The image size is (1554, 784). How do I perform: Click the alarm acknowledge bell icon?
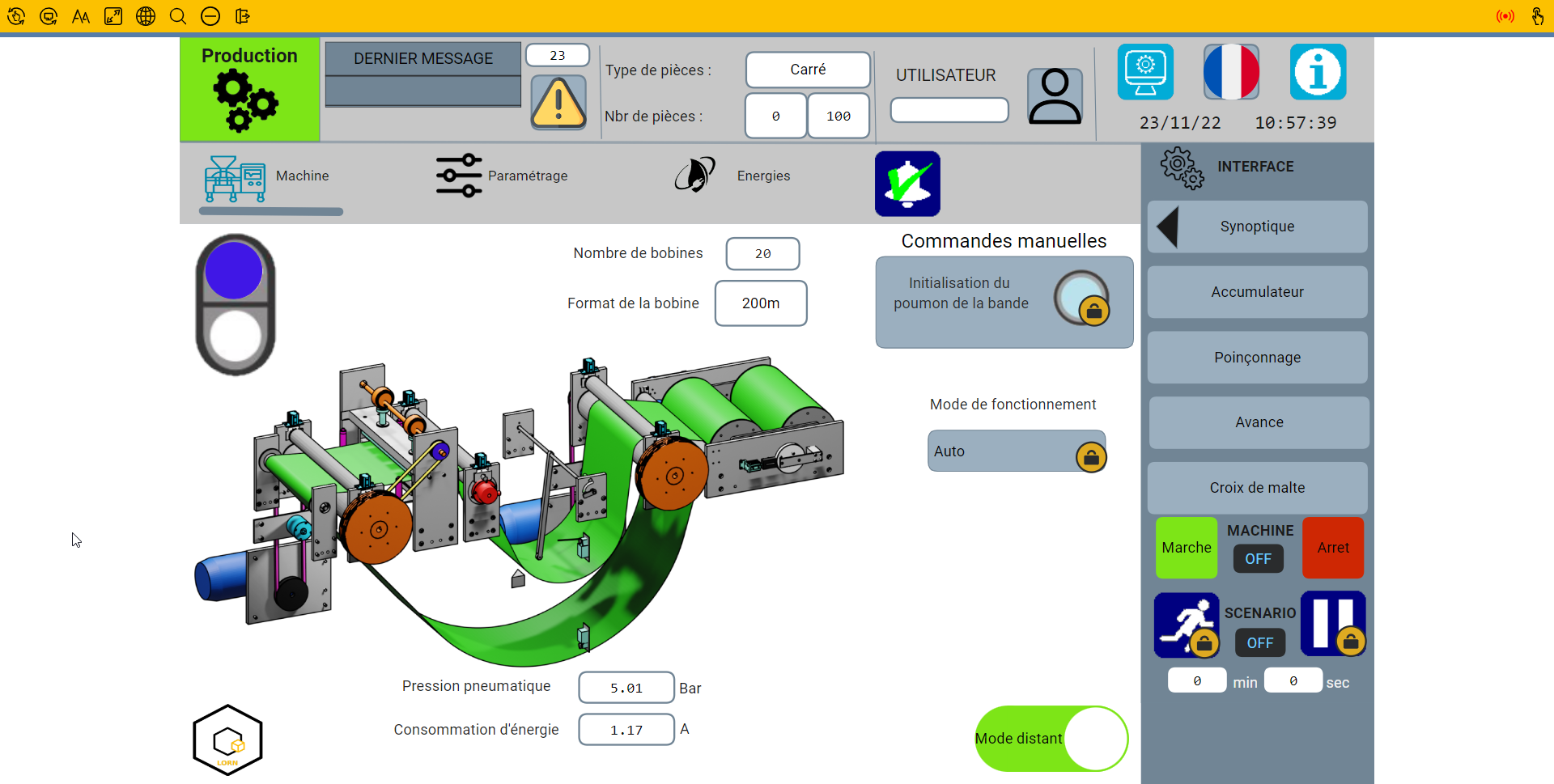907,184
